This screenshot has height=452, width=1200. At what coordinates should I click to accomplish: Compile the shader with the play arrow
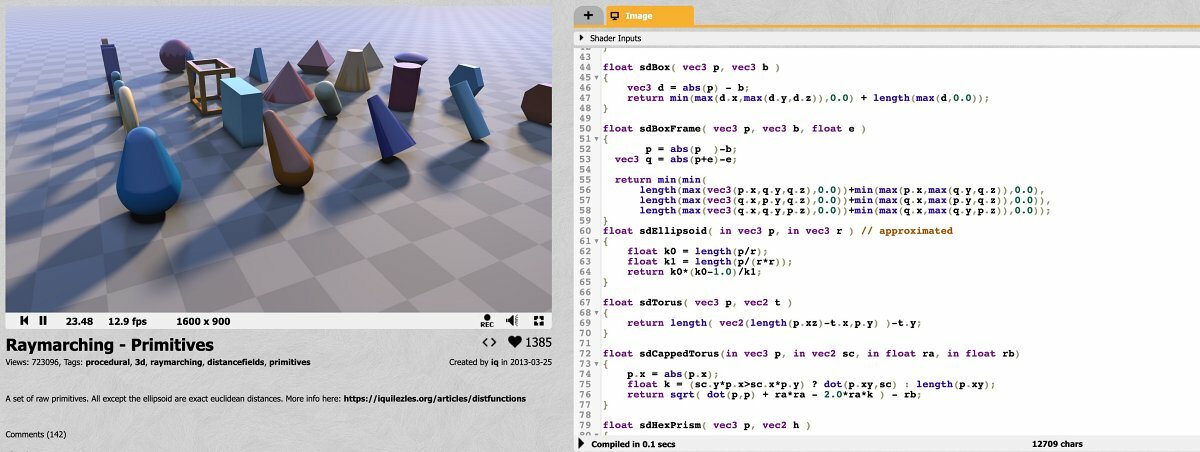pos(583,443)
